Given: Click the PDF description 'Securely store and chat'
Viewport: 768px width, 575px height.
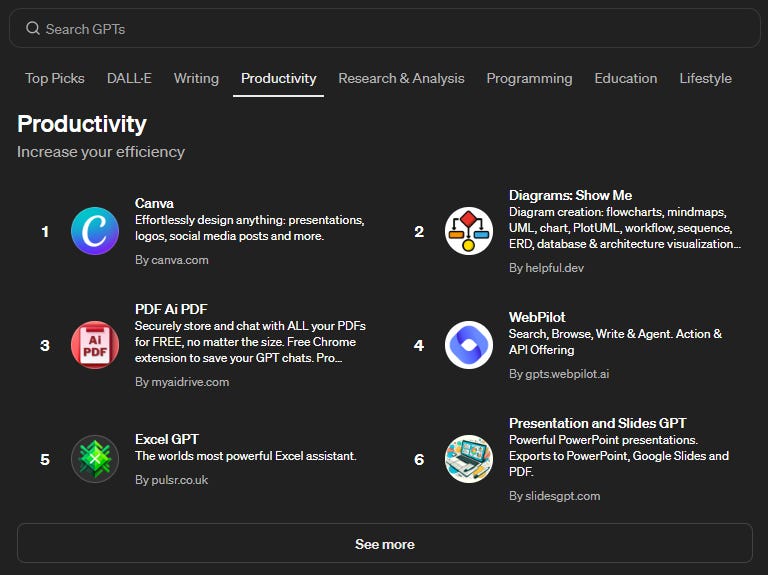Looking at the screenshot, I should point(250,342).
